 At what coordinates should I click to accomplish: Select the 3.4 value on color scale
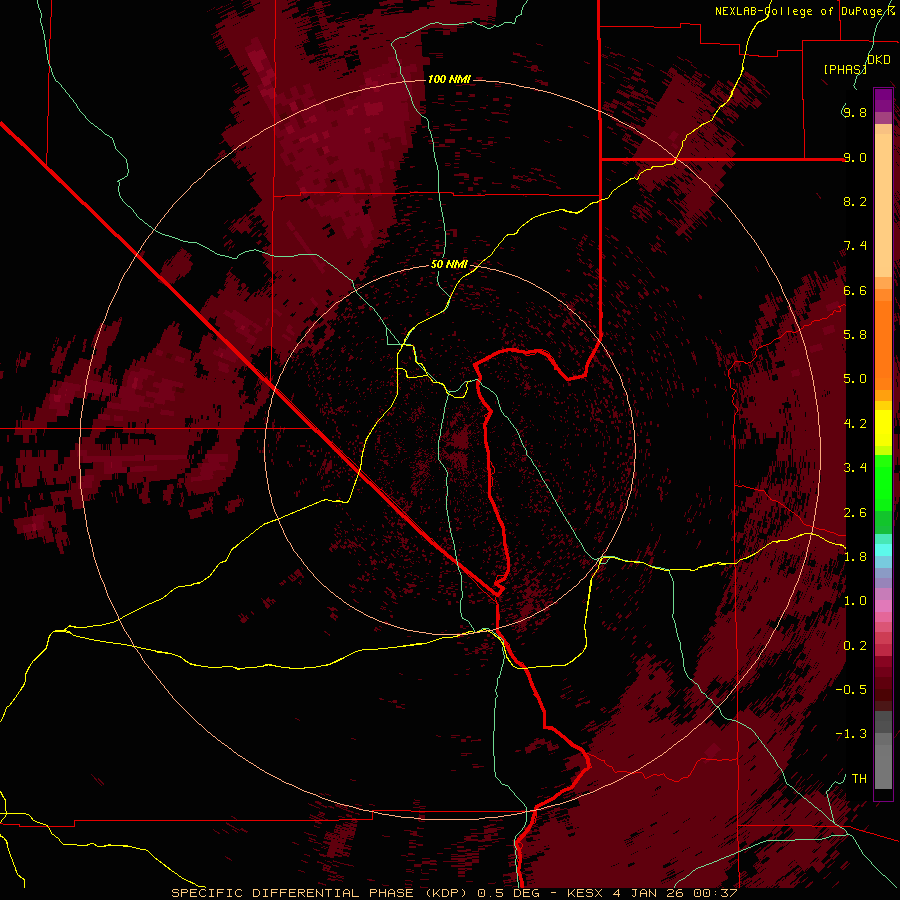855,468
